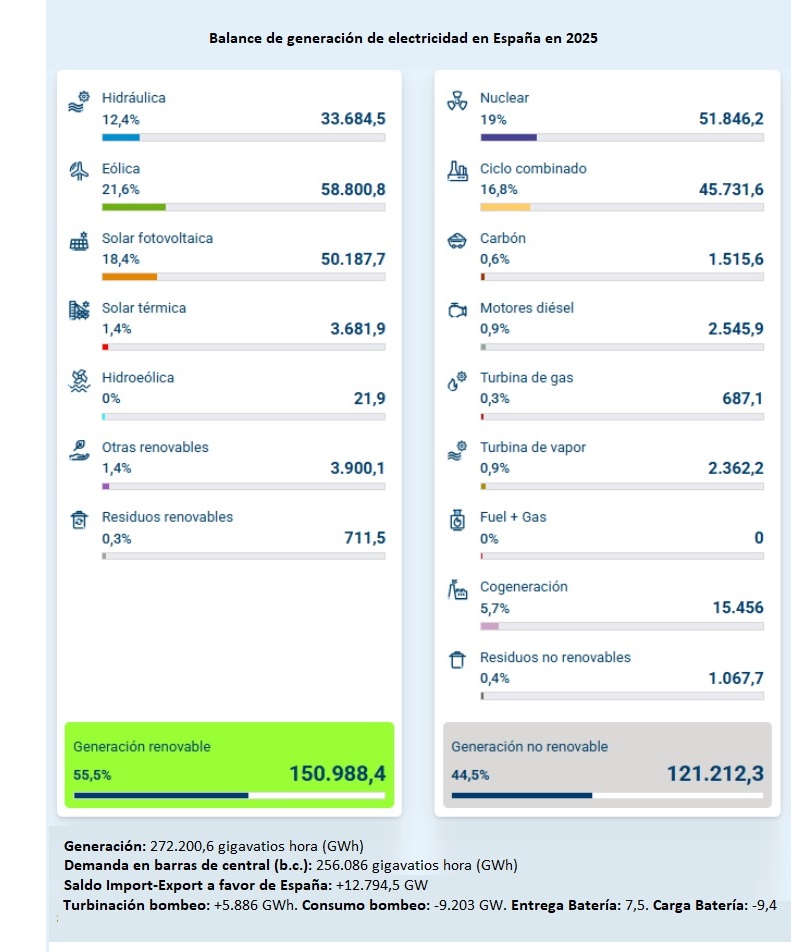The image size is (791, 952).
Task: Click the Solar fotovoltaica orange bar
Action: [x=129, y=277]
